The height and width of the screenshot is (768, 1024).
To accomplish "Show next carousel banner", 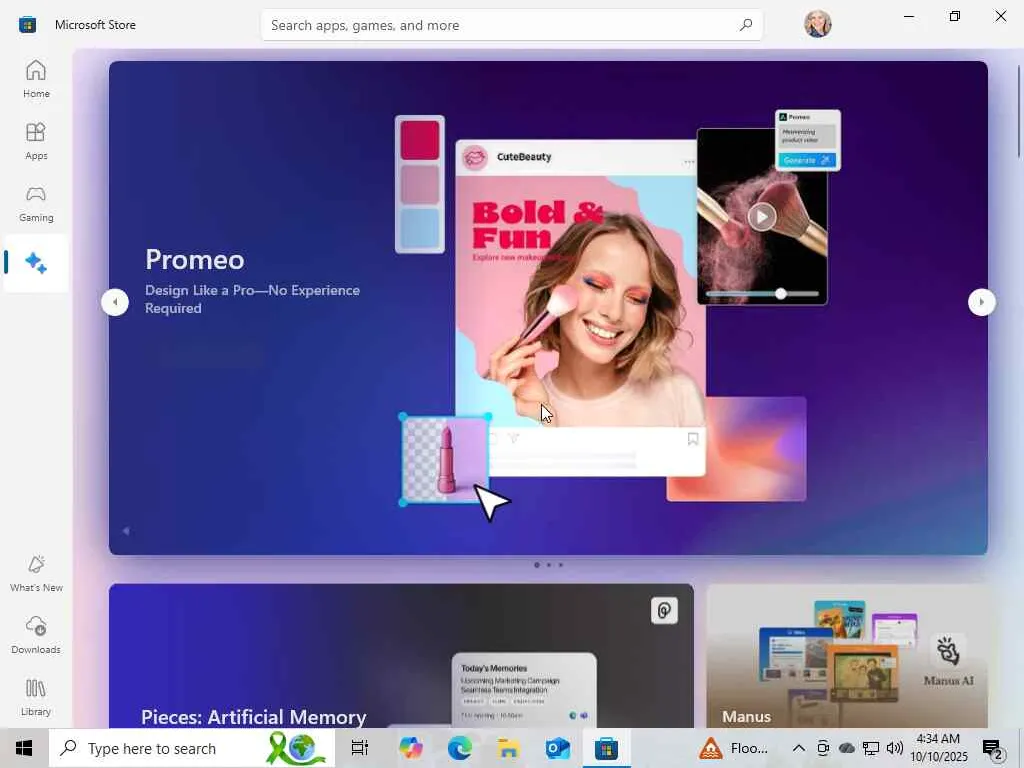I will click(x=981, y=302).
